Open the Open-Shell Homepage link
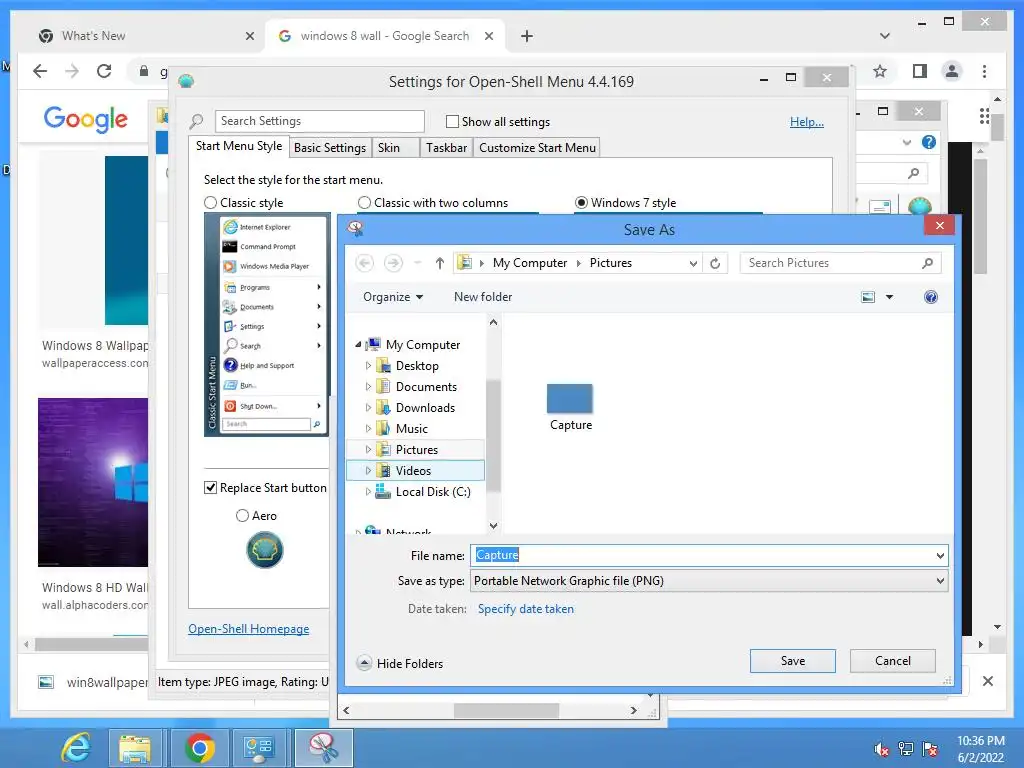Viewport: 1024px width, 768px height. point(249,629)
